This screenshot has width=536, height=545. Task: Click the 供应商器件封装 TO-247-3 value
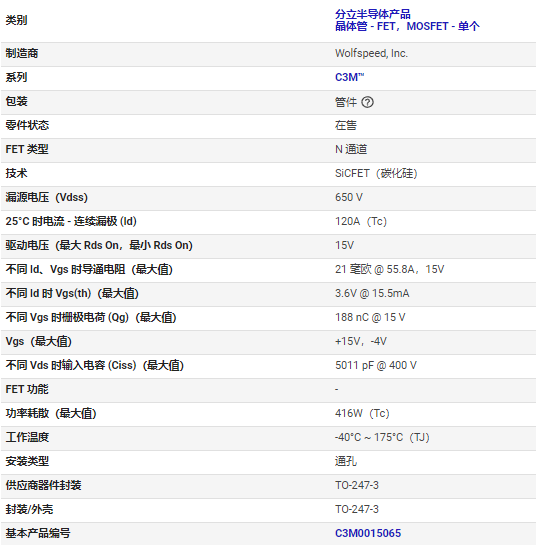point(357,485)
